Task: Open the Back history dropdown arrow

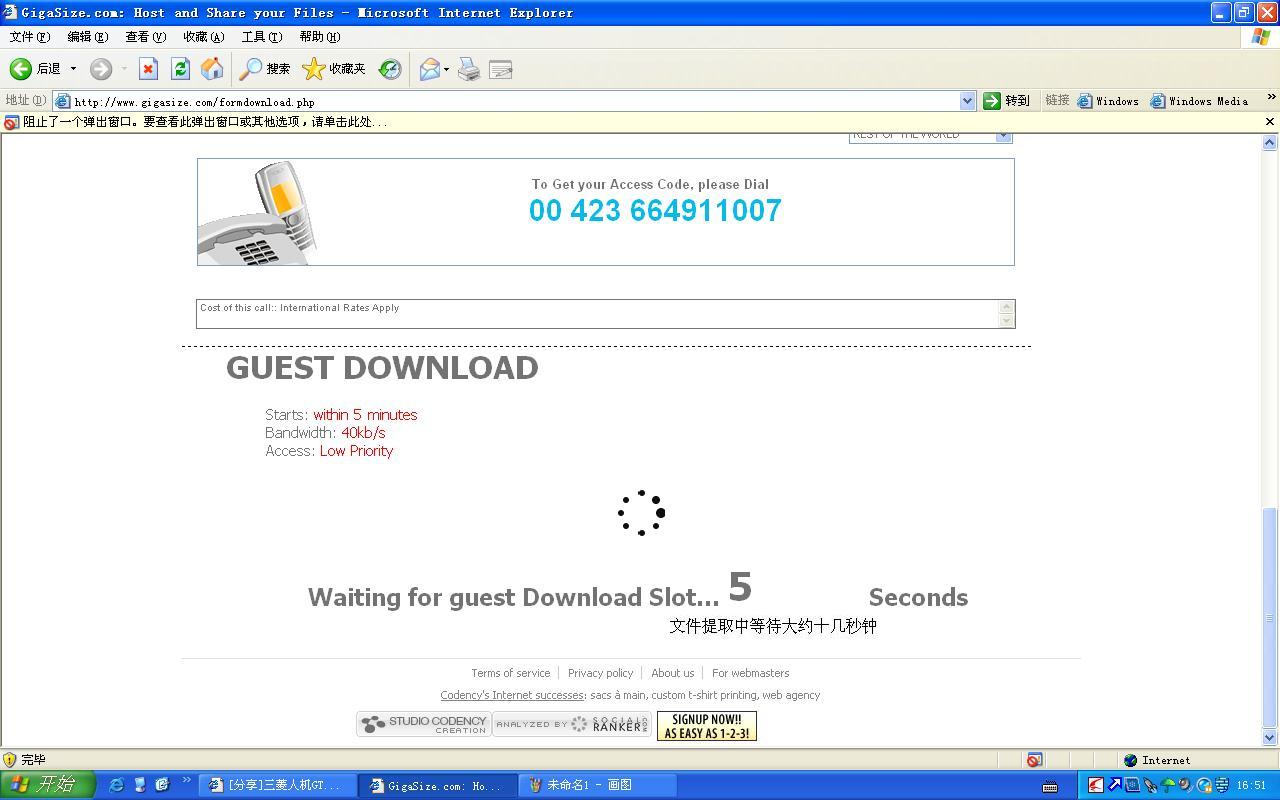Action: click(x=73, y=69)
